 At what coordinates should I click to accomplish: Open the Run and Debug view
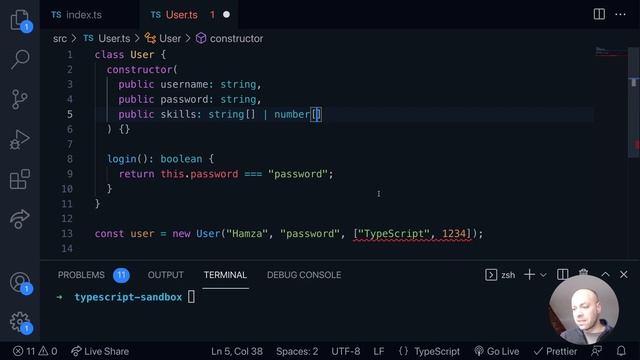click(20, 140)
